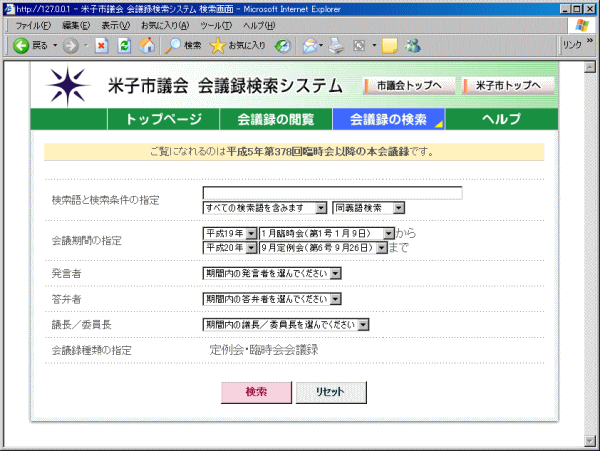Screen dimensions: 600x451
Task: Open the ツール(T) menu
Action: tap(216, 26)
